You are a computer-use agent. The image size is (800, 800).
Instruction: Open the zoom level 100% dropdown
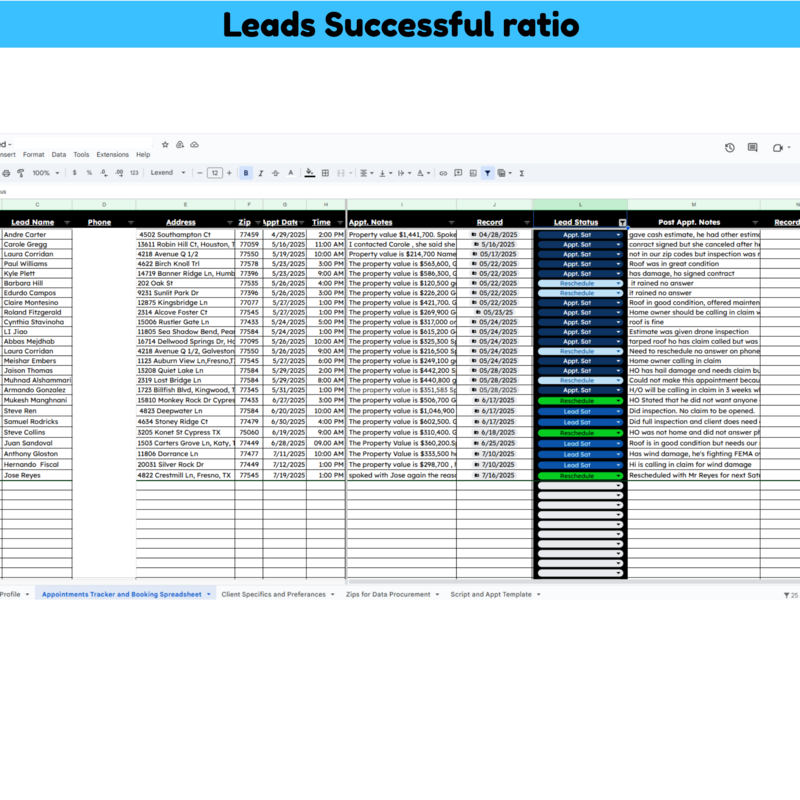coord(46,172)
